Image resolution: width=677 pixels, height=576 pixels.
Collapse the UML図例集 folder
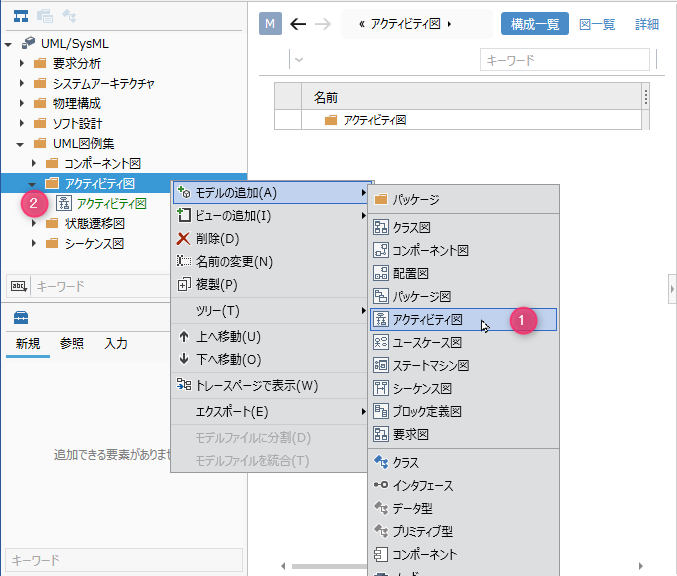20,144
